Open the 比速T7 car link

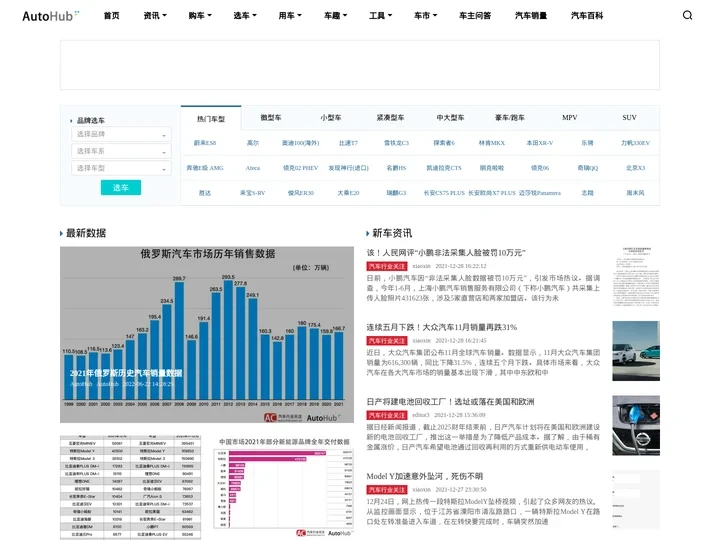(348, 143)
